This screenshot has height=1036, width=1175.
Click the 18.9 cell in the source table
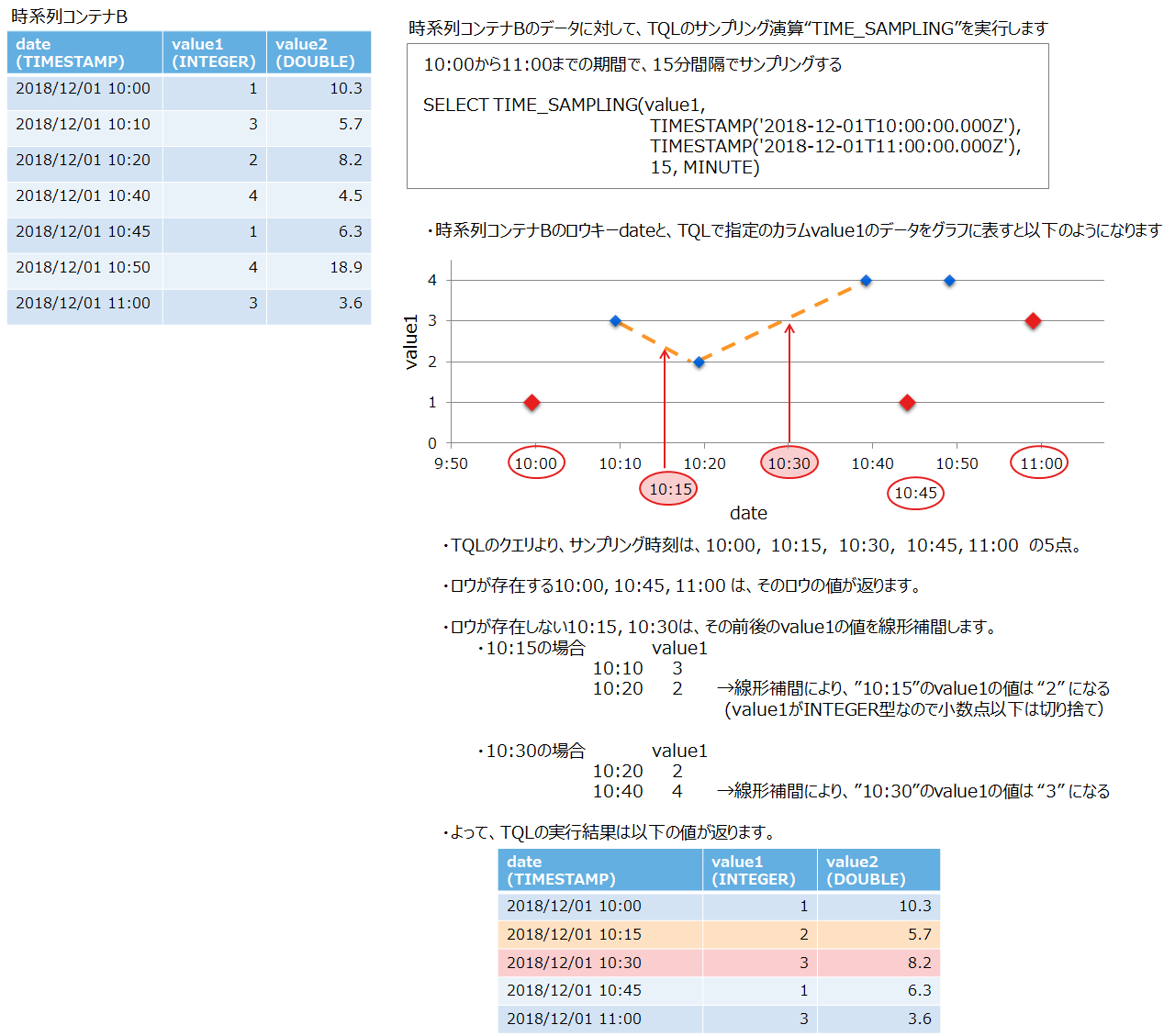pyautogui.click(x=345, y=267)
